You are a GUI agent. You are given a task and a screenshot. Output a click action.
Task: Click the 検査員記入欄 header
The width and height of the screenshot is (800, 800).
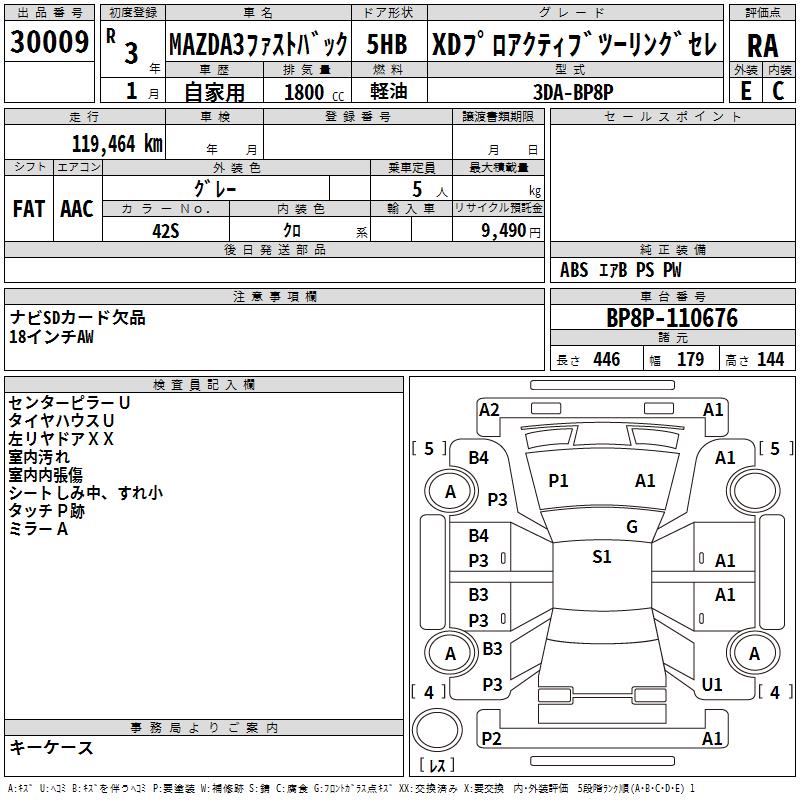click(x=204, y=385)
